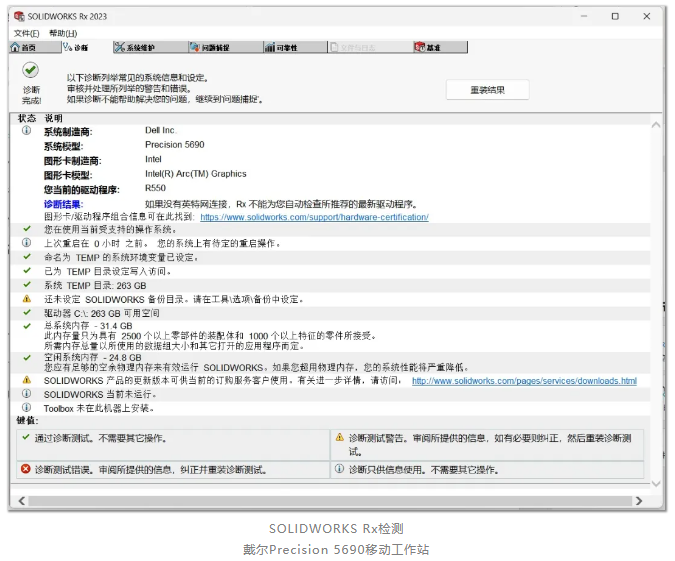675x561 pixels.
Task: Click the info icon beside 系统制造商
Action: [27, 130]
